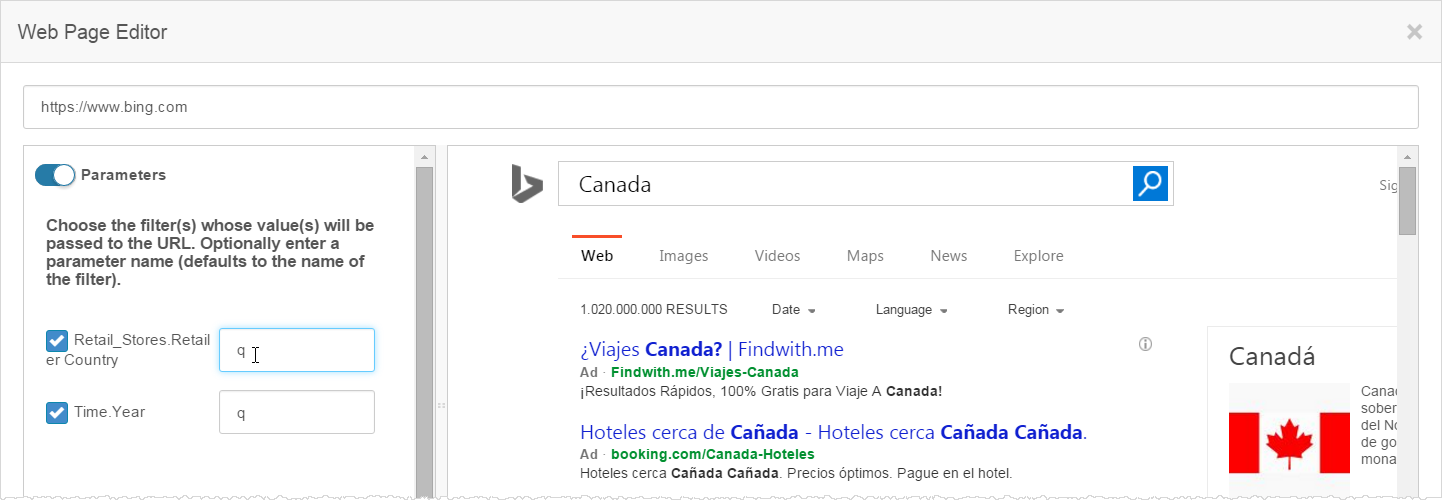Image resolution: width=1442 pixels, height=503 pixels.
Task: Expand the Region filter dropdown
Action: pos(1036,310)
